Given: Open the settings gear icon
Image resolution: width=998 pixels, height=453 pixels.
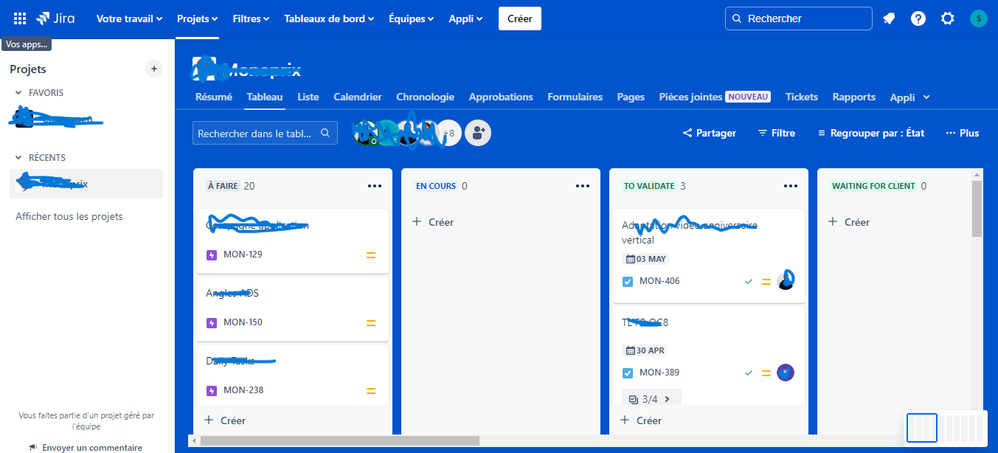Looking at the screenshot, I should [x=947, y=18].
